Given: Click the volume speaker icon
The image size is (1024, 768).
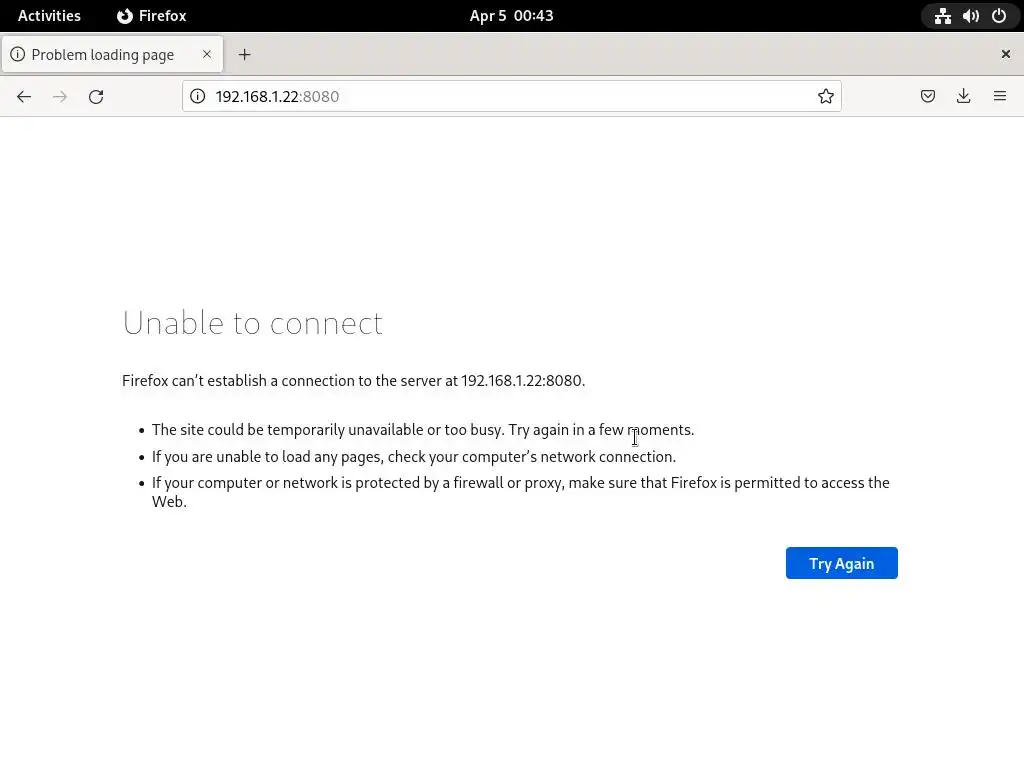Looking at the screenshot, I should tap(971, 16).
